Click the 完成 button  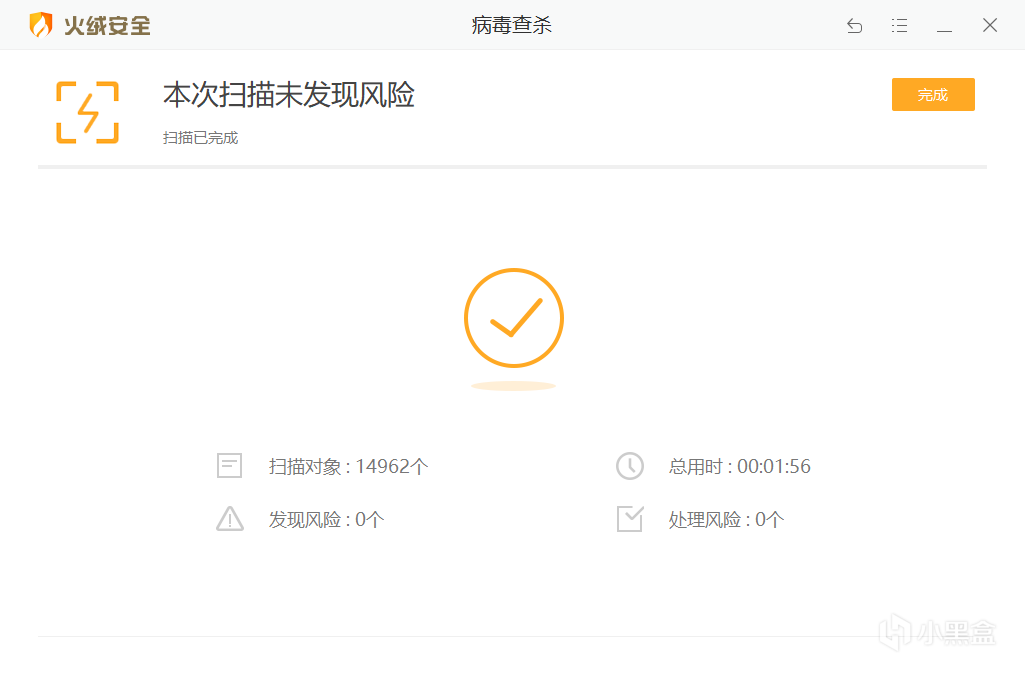[x=933, y=95]
